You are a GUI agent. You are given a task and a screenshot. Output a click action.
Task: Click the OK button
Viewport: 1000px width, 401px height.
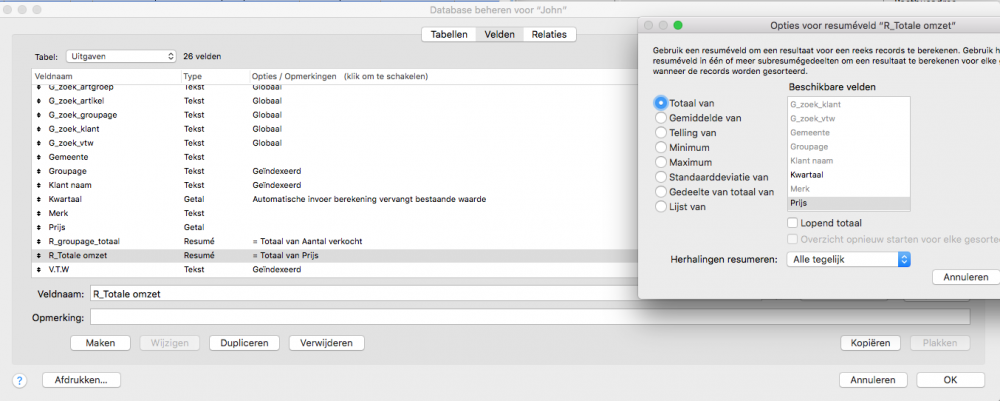950,380
